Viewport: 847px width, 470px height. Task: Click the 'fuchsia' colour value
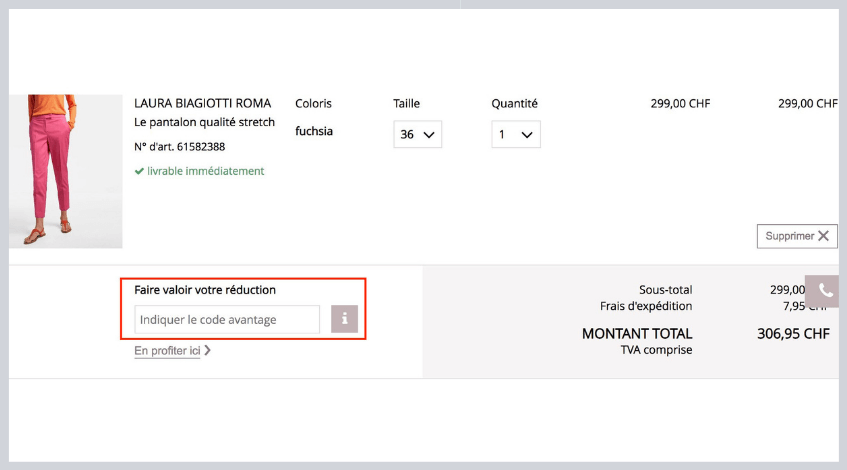click(314, 131)
